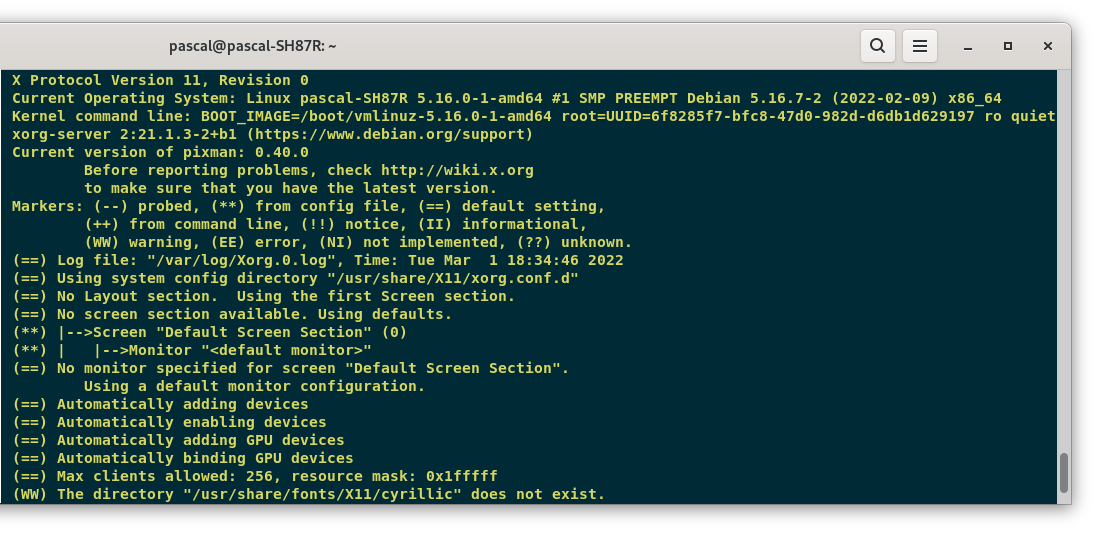1097x533 pixels.
Task: Click the "/usr/share/X11/xorg.conf.d" directory text
Action: coord(453,278)
